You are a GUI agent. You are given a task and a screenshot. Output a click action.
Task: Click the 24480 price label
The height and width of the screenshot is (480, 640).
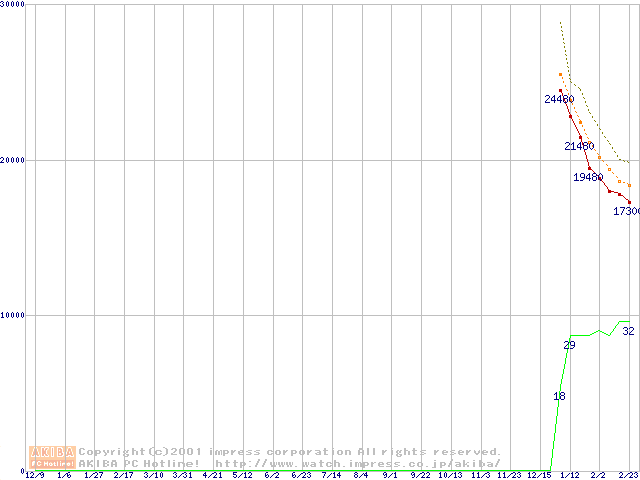(x=559, y=99)
